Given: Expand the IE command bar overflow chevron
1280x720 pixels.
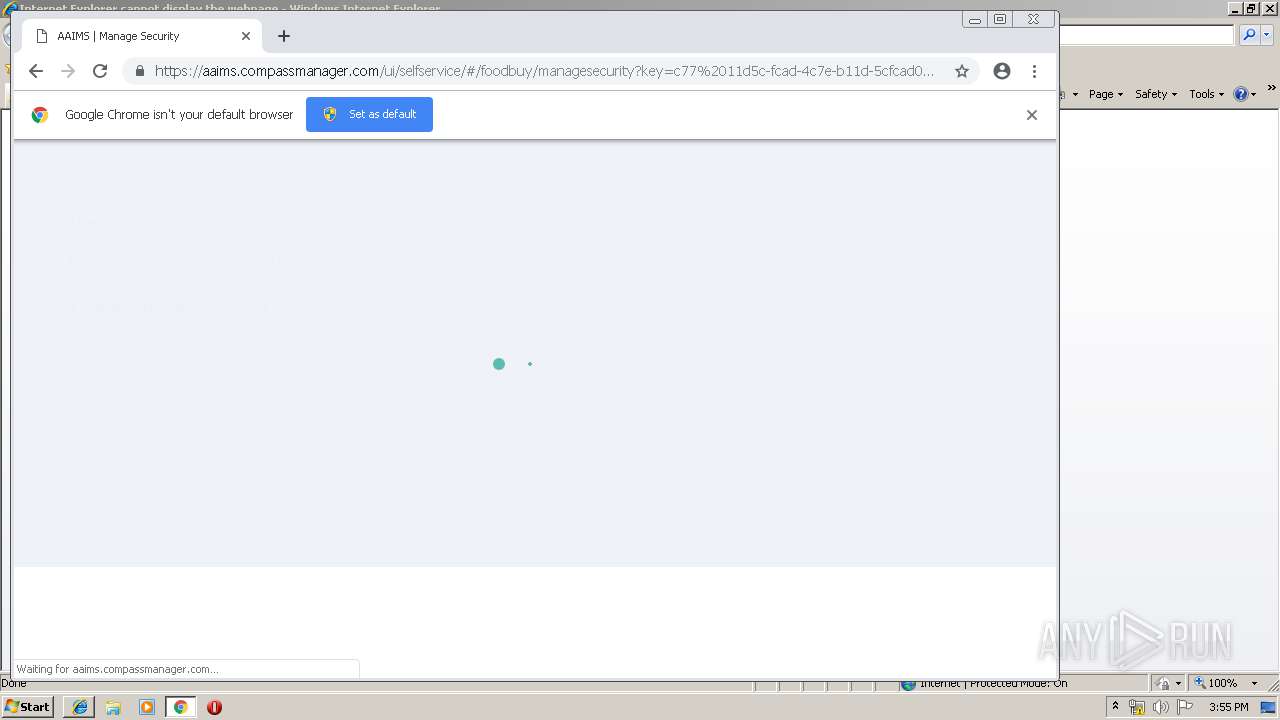Looking at the screenshot, I should click(1271, 88).
